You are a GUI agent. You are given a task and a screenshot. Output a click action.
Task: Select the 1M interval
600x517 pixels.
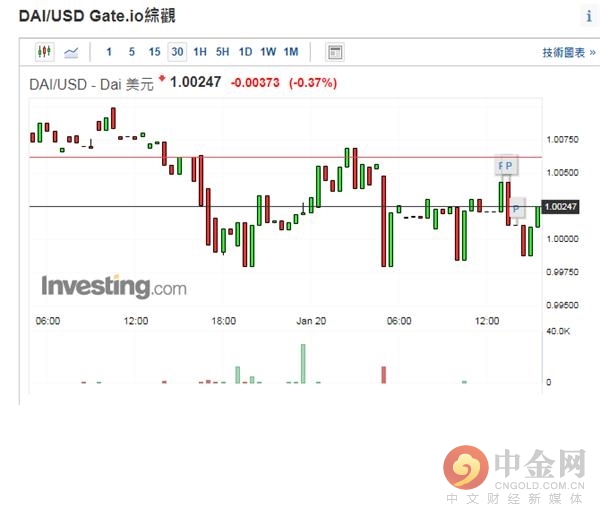click(x=291, y=52)
